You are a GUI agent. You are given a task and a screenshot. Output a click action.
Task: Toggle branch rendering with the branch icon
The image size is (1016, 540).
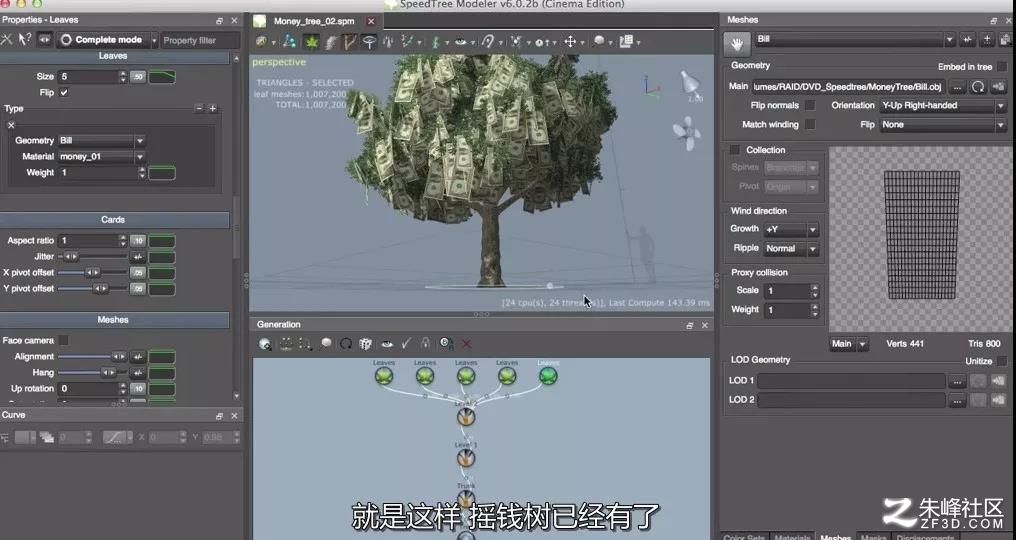point(350,42)
